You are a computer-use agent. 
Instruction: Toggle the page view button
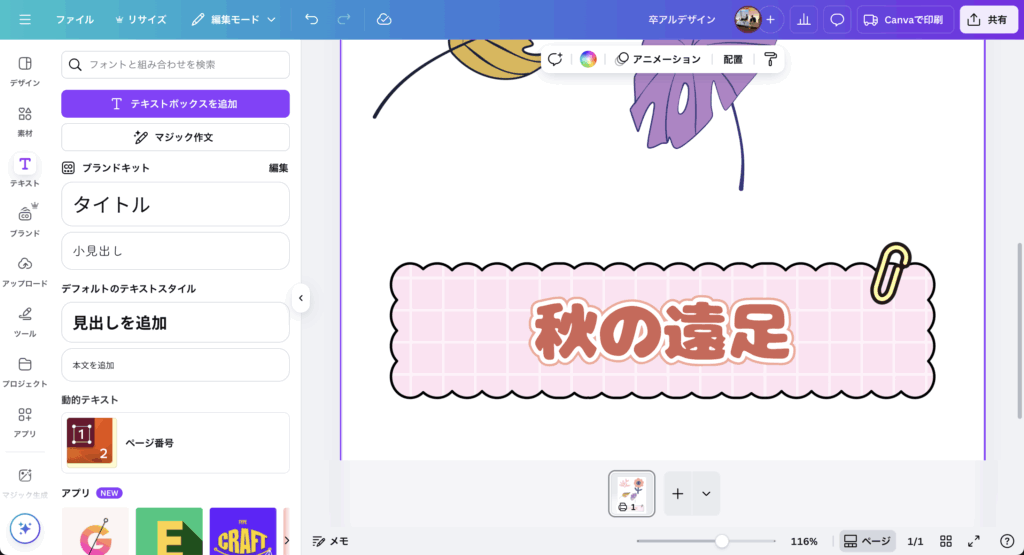click(867, 541)
